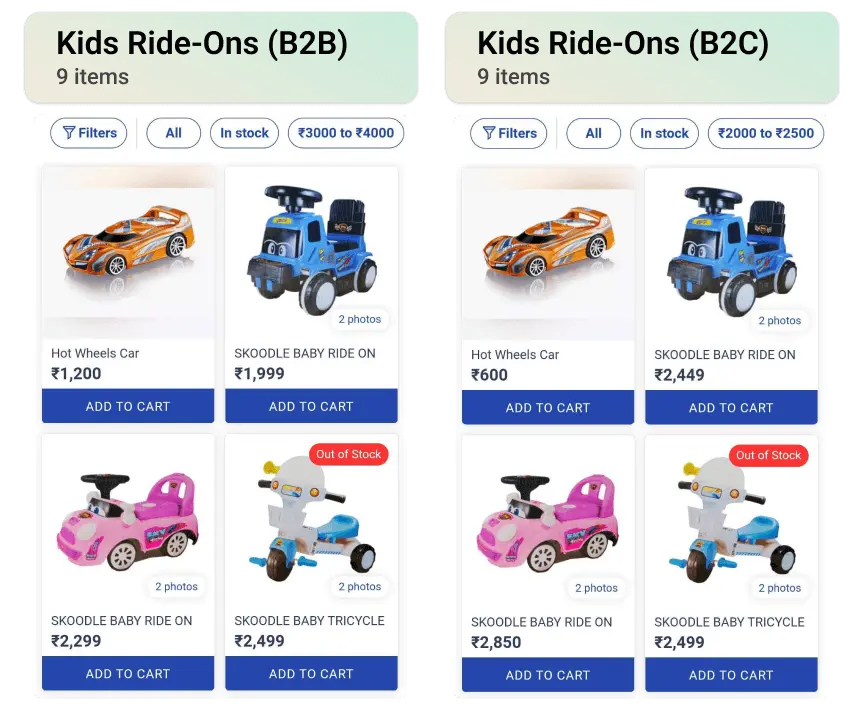Add ₹2,850 pink Skoodle ride-on to cart

548,674
